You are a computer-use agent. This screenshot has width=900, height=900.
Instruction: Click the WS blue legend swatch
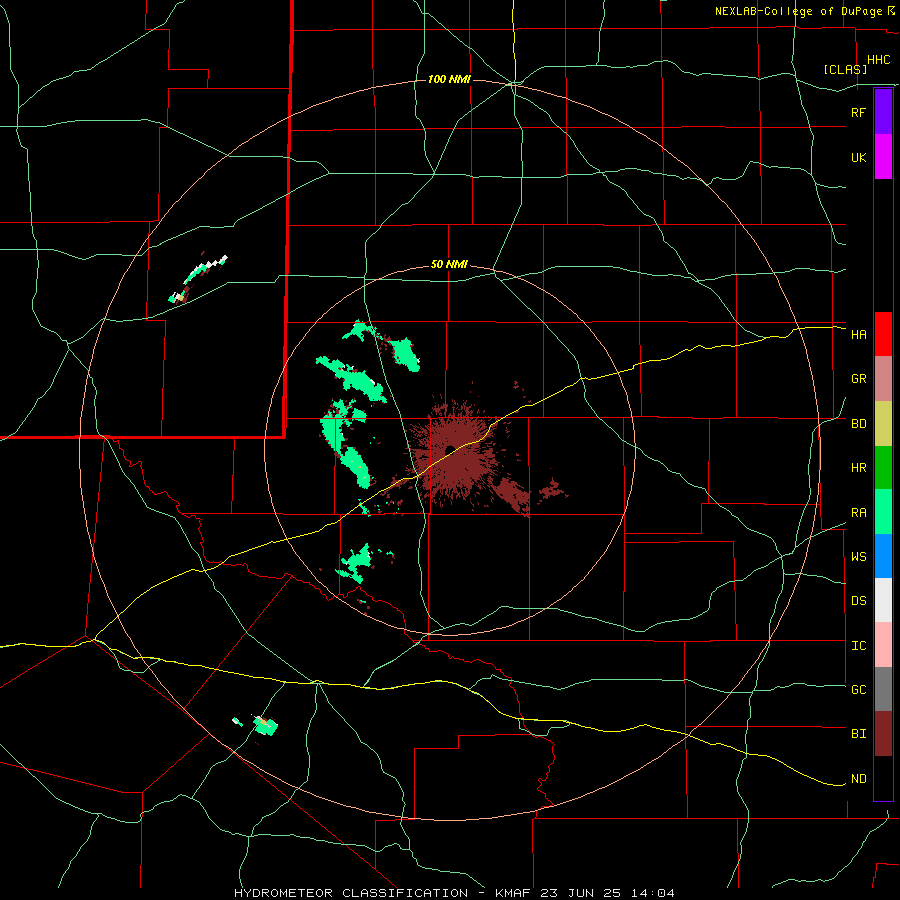[883, 556]
